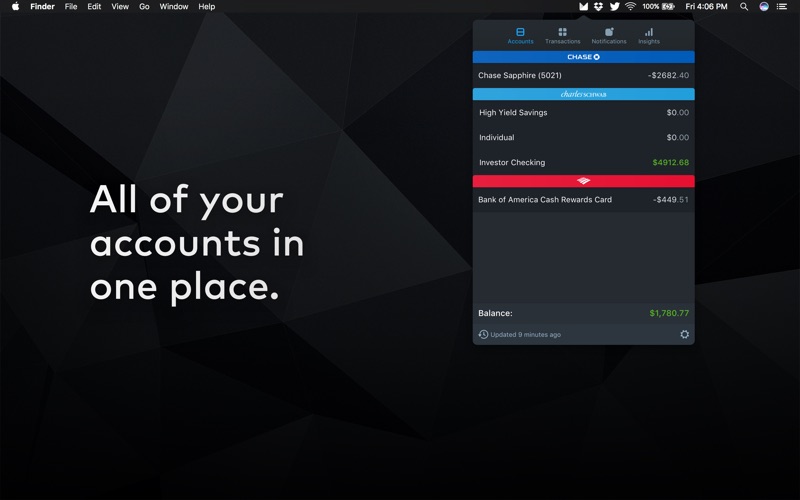Click the refresh history clock icon
The height and width of the screenshot is (500, 800).
tap(483, 335)
